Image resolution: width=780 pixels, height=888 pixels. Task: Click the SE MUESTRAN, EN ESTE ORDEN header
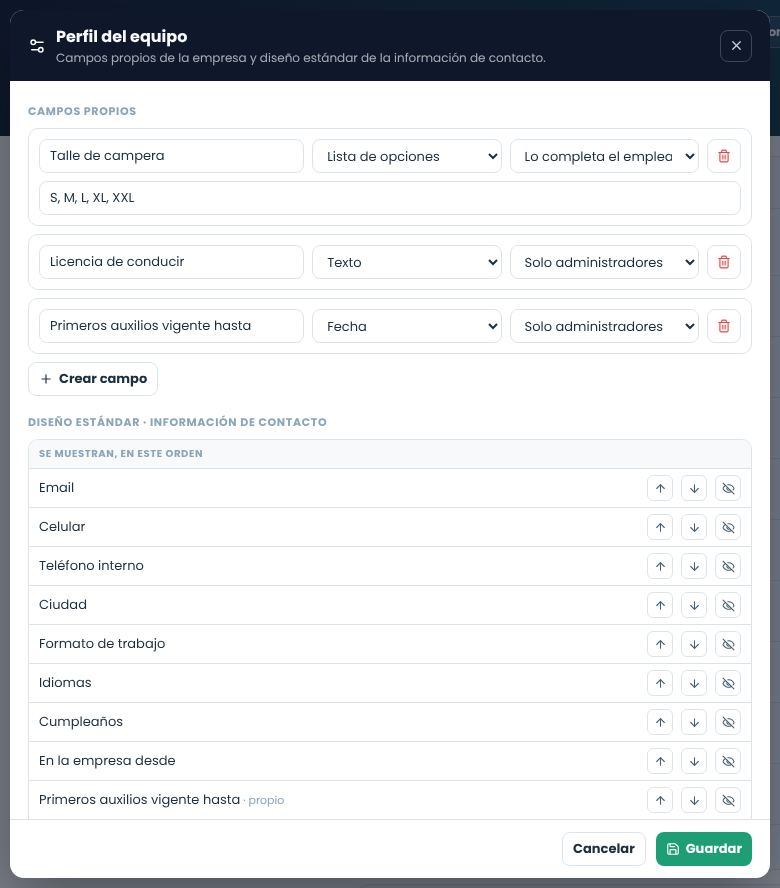(121, 454)
